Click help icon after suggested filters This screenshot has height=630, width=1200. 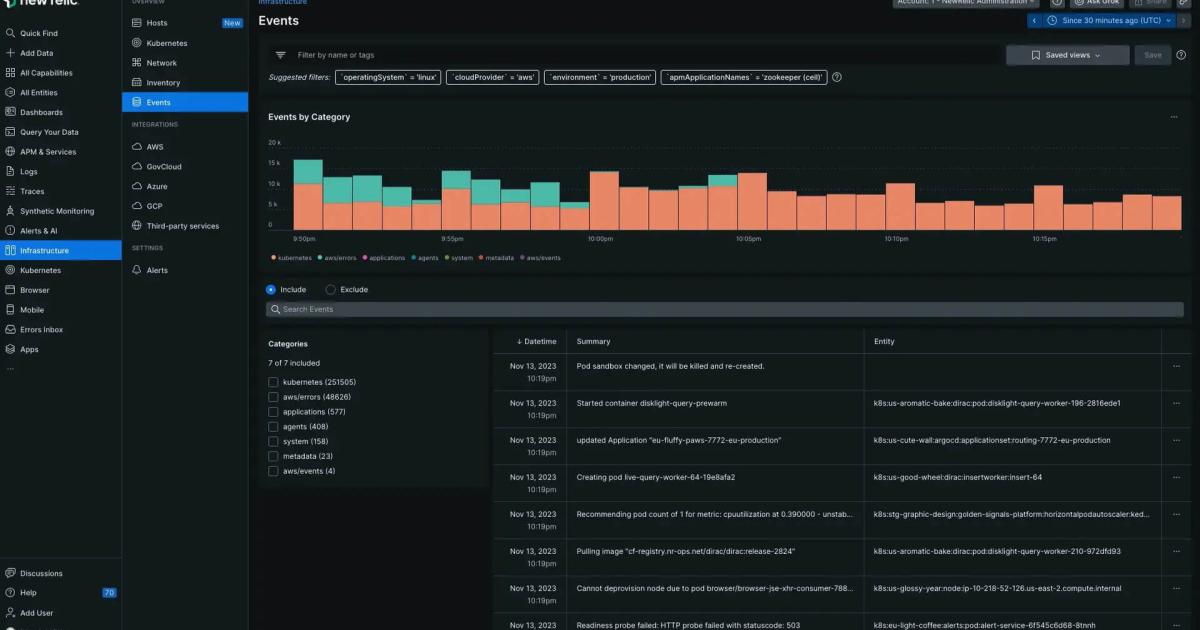(x=837, y=77)
